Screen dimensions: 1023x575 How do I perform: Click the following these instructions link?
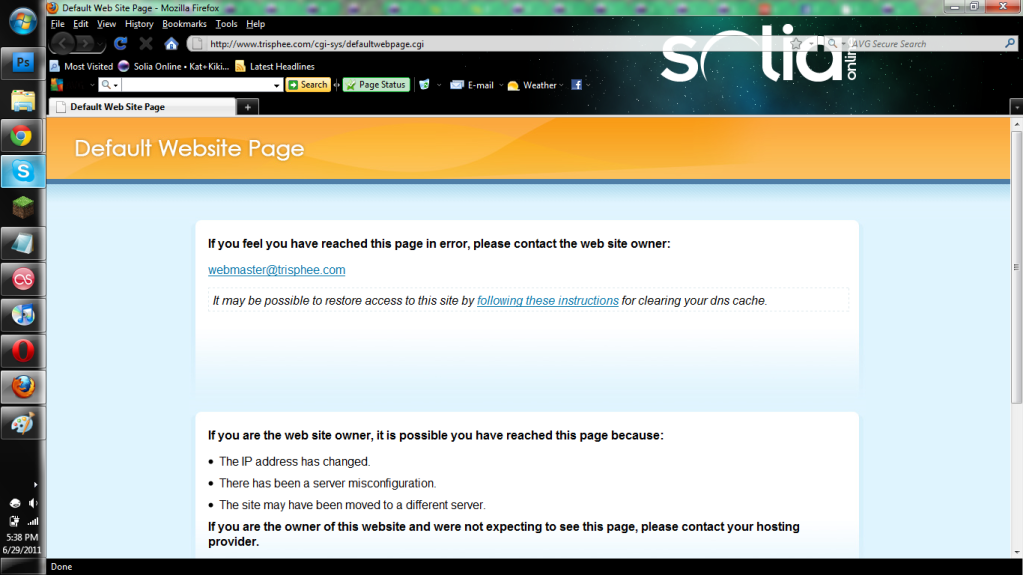click(547, 300)
